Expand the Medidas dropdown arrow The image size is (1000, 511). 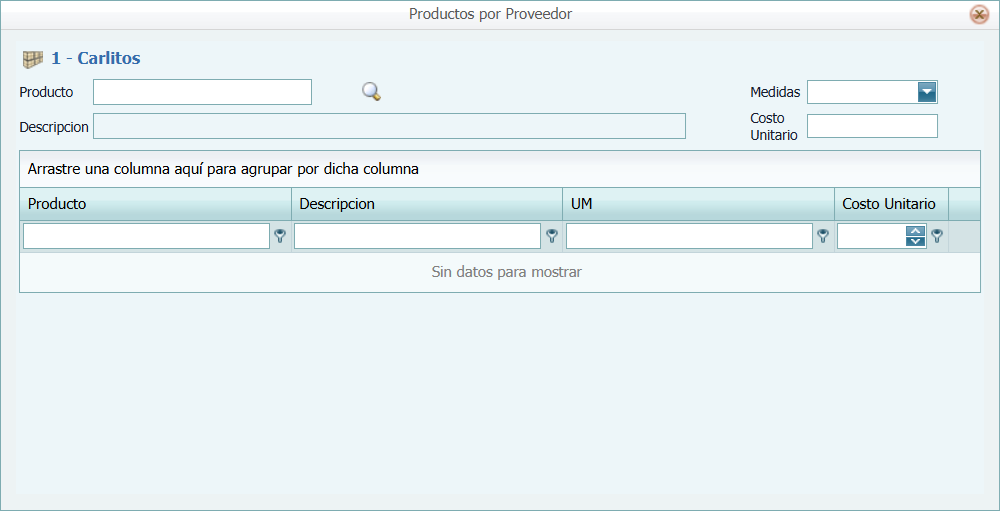point(926,92)
